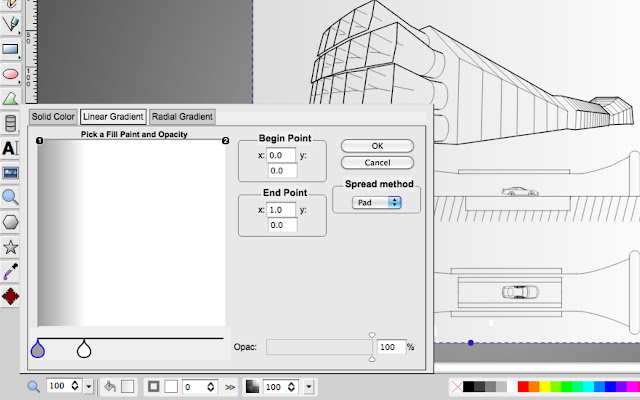Viewport: 640px width, 400px height.
Task: Click the OK button
Action: pos(377,146)
